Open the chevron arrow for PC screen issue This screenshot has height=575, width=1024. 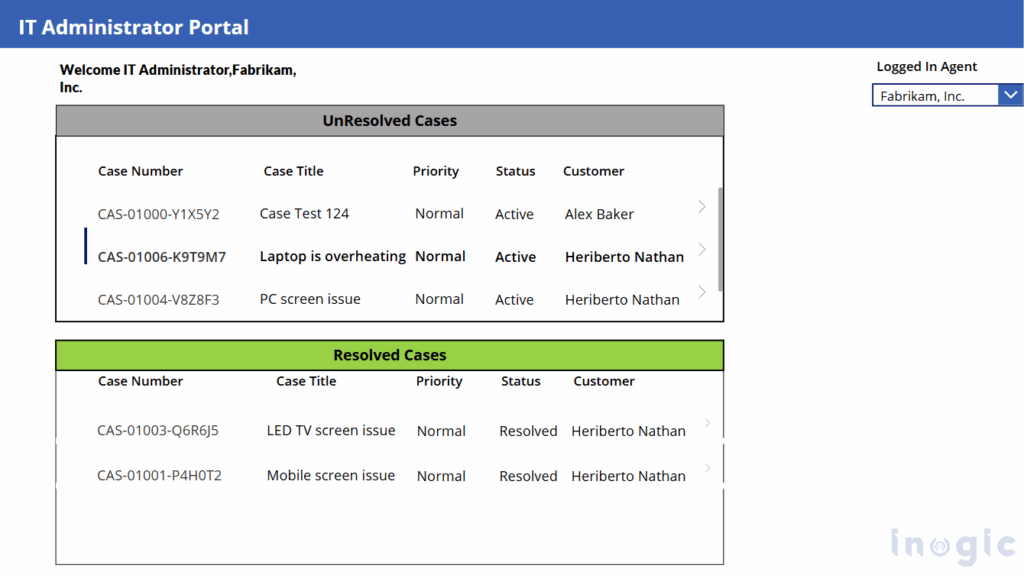point(702,292)
